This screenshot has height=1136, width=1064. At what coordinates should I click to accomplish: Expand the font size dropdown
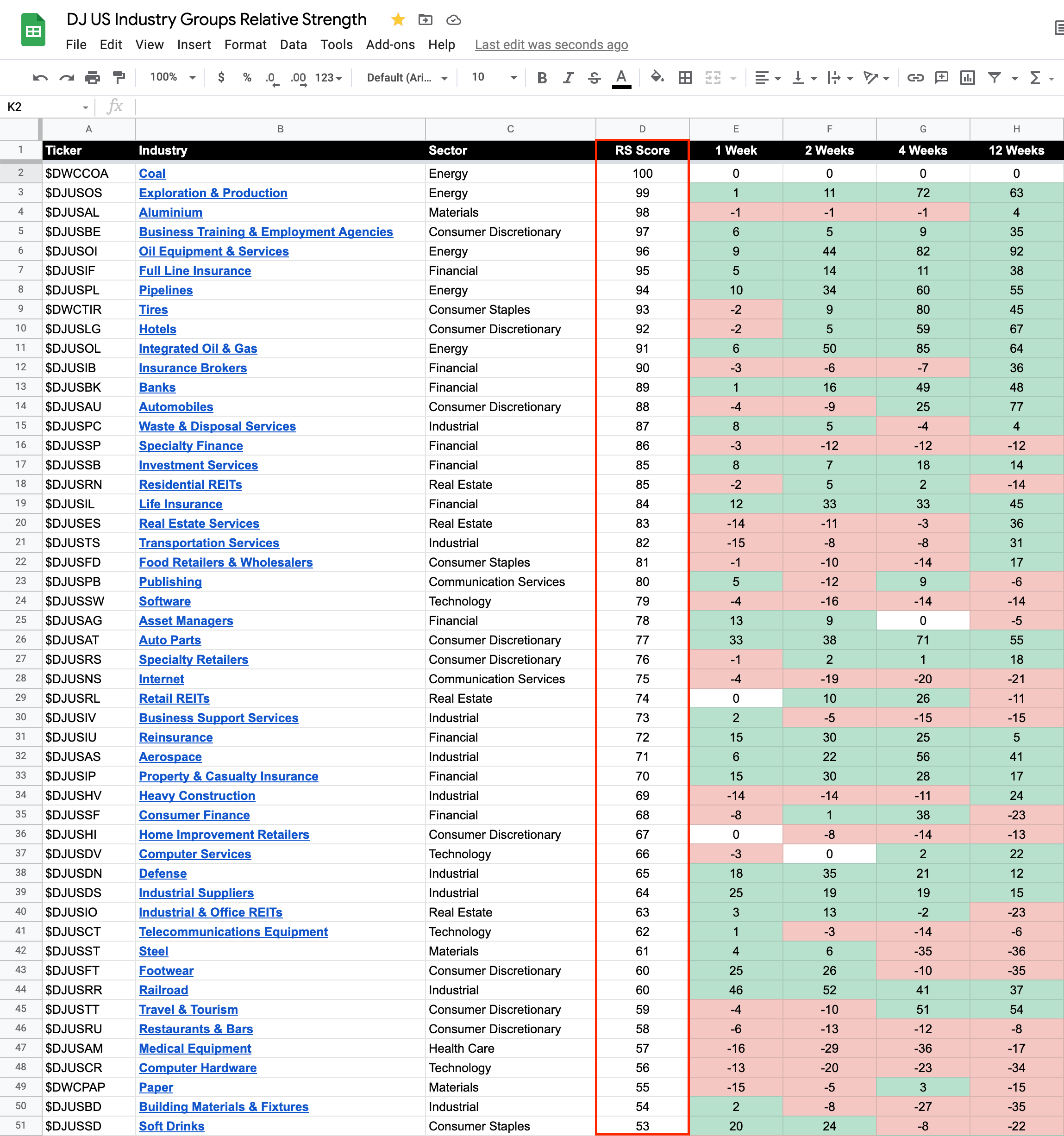click(x=513, y=78)
